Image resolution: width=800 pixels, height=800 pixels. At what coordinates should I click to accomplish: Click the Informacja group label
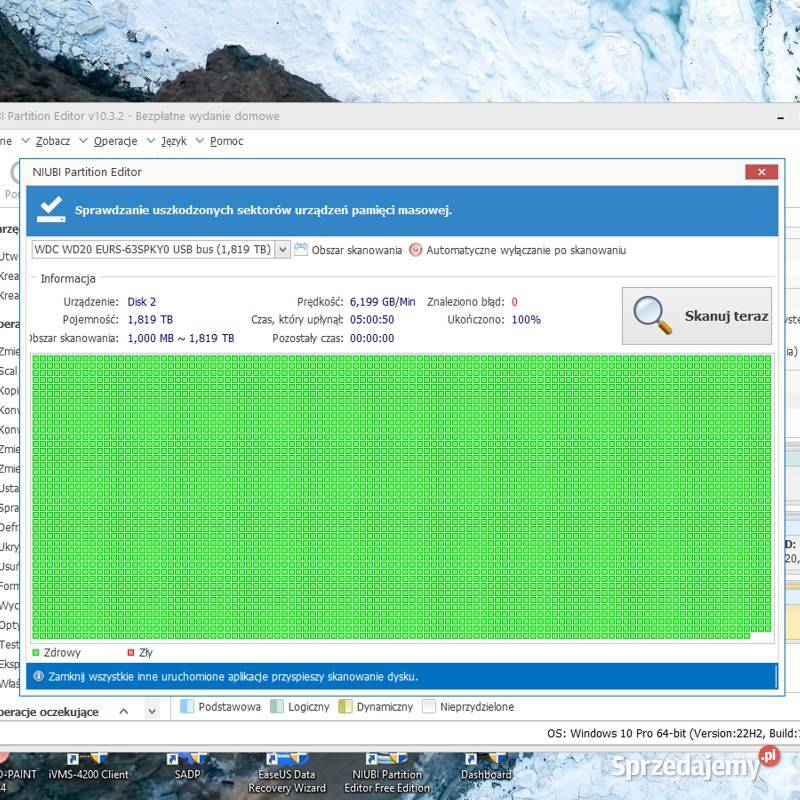(68, 279)
